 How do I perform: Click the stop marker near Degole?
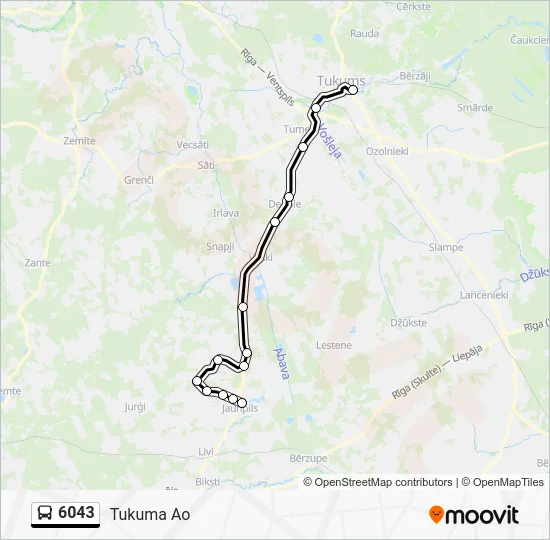pos(289,197)
